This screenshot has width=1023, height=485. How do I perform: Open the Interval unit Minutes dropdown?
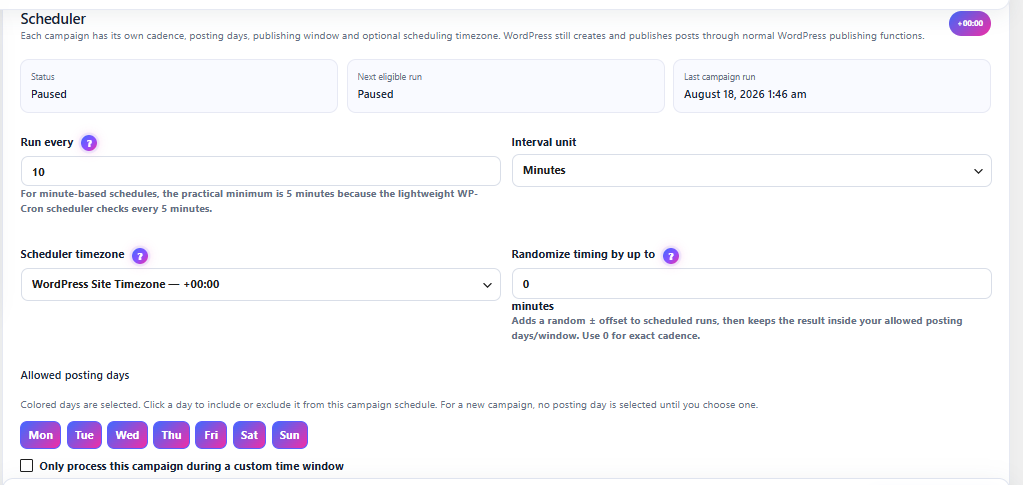pos(752,170)
